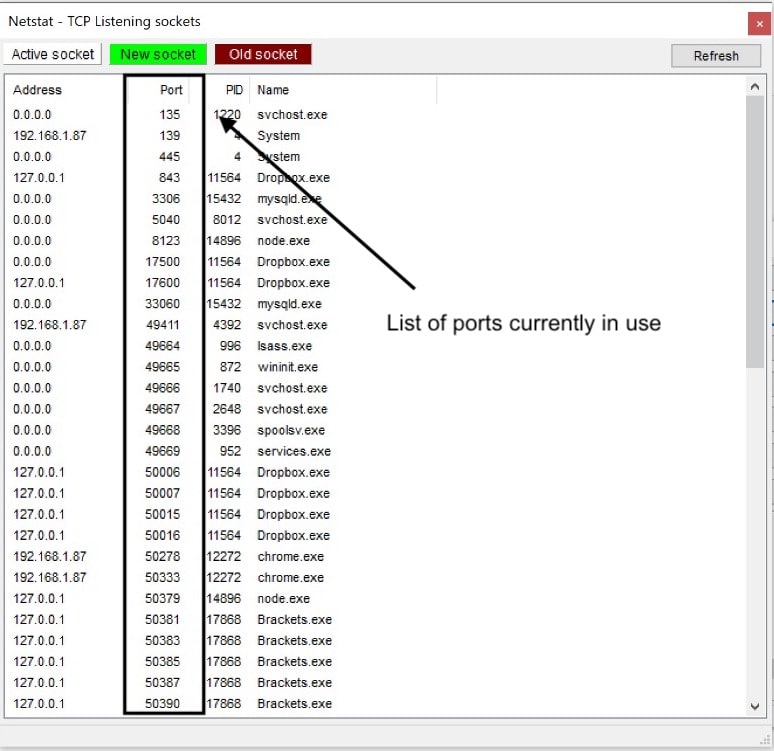Select port 50385 Brackets.exe row
Image resolution: width=774 pixels, height=751 pixels.
tap(170, 662)
